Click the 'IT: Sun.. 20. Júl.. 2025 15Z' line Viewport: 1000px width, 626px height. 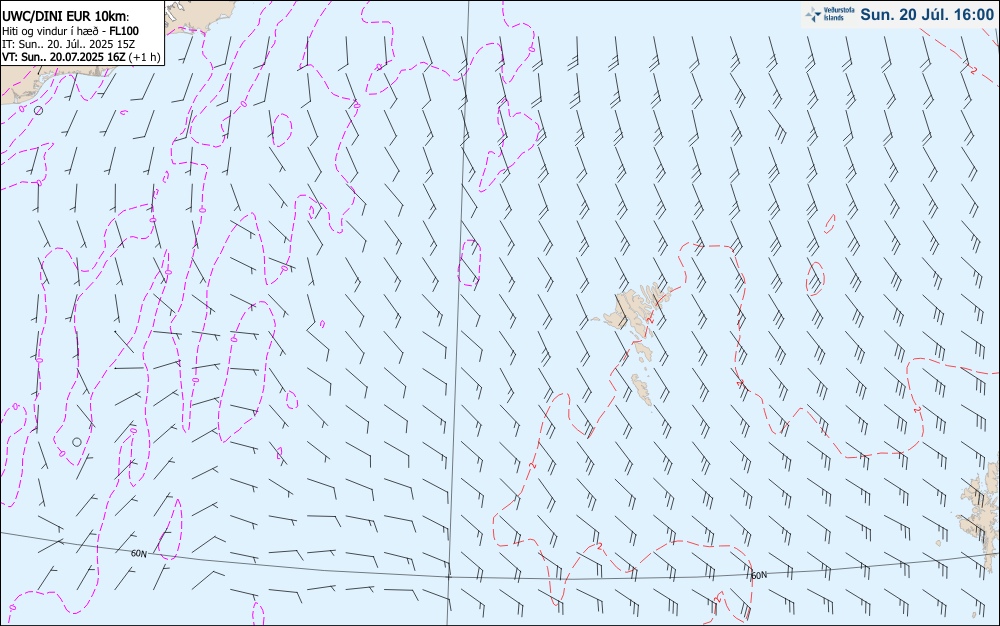click(x=69, y=44)
